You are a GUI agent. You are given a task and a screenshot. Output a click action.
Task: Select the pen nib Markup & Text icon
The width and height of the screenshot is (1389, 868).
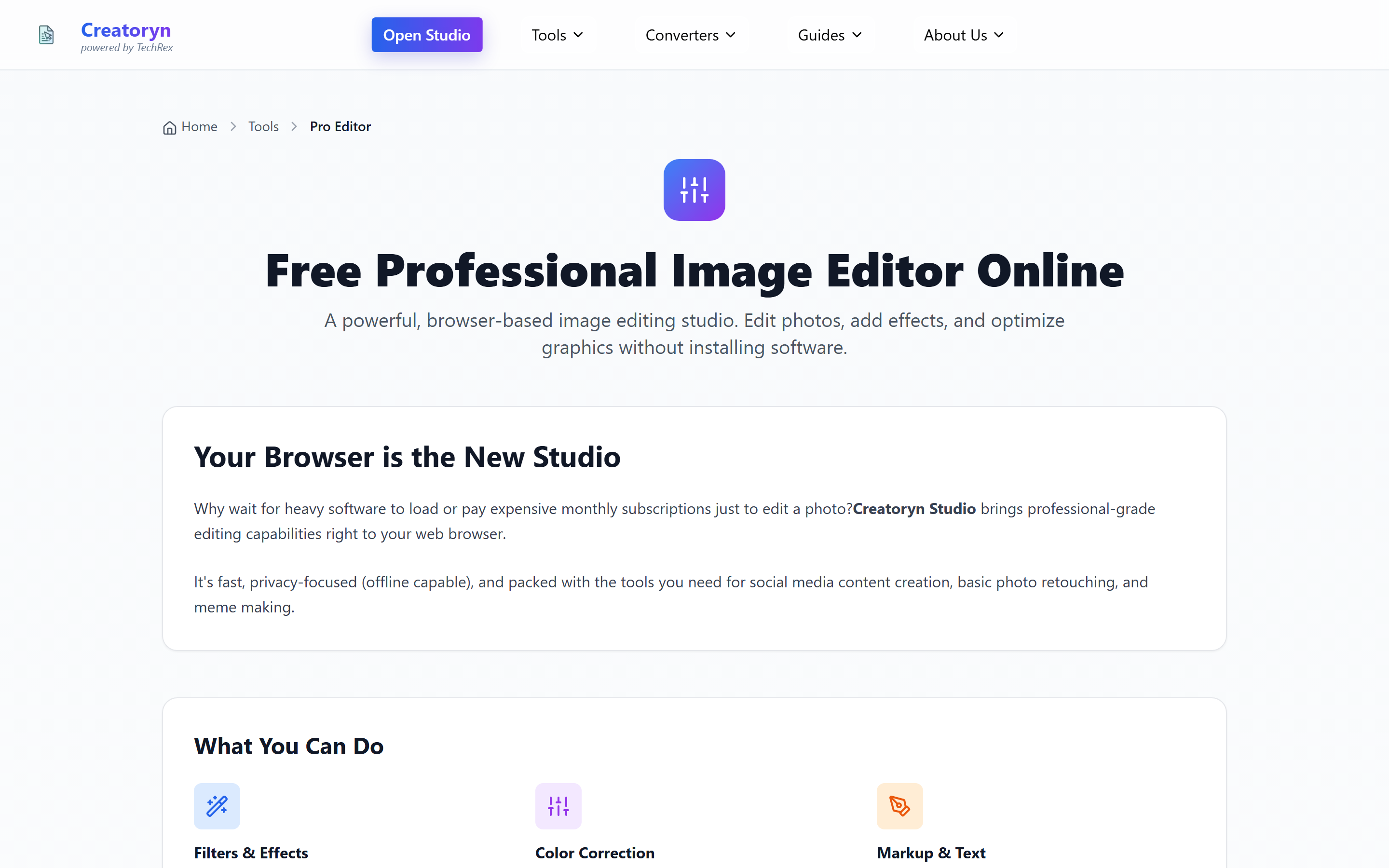[x=899, y=806]
